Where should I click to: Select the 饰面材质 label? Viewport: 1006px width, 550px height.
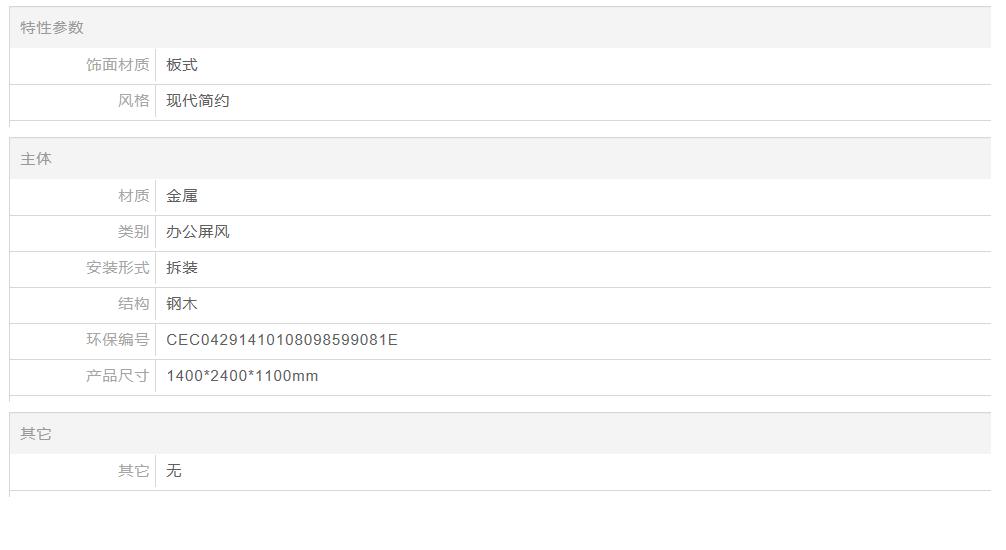tap(117, 65)
